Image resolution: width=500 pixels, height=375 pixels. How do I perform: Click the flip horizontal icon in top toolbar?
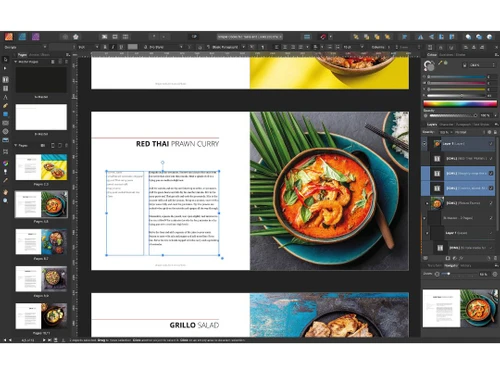[421, 37]
